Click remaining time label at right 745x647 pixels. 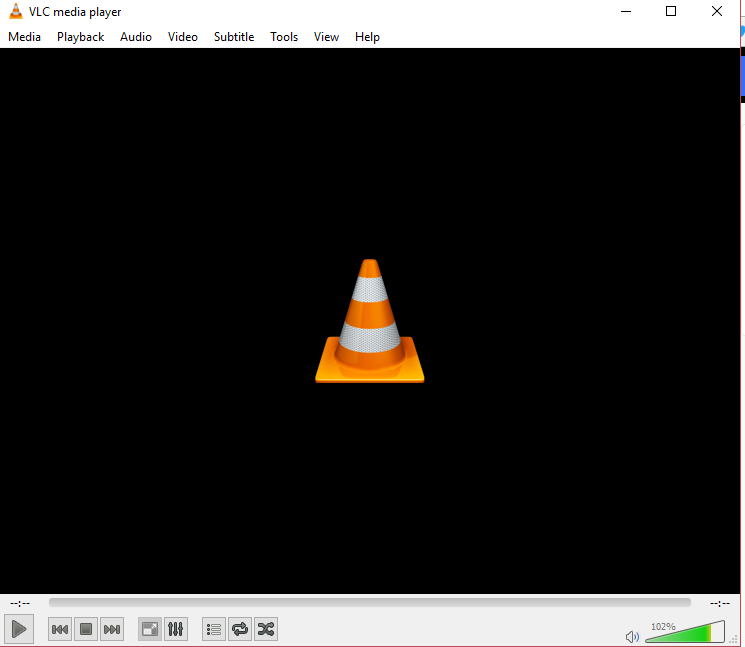click(720, 603)
